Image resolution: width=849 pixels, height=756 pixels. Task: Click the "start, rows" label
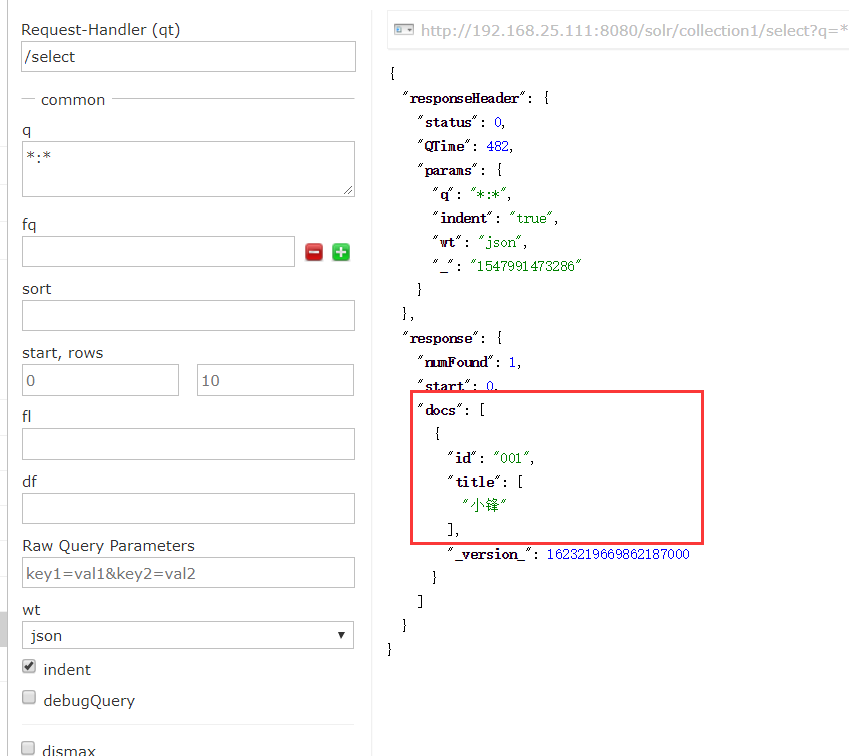63,353
